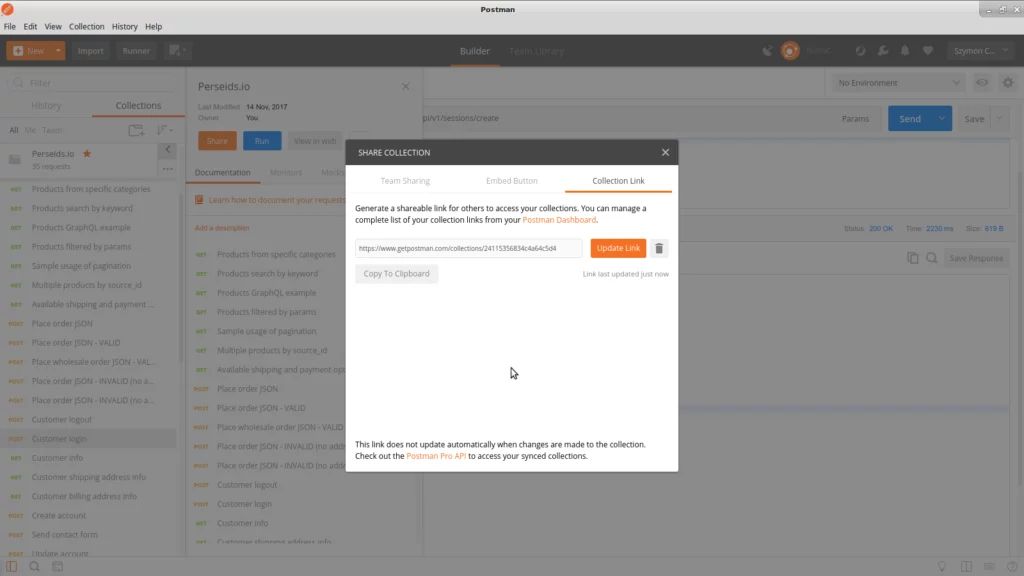Click the collection link URL field

[468, 248]
